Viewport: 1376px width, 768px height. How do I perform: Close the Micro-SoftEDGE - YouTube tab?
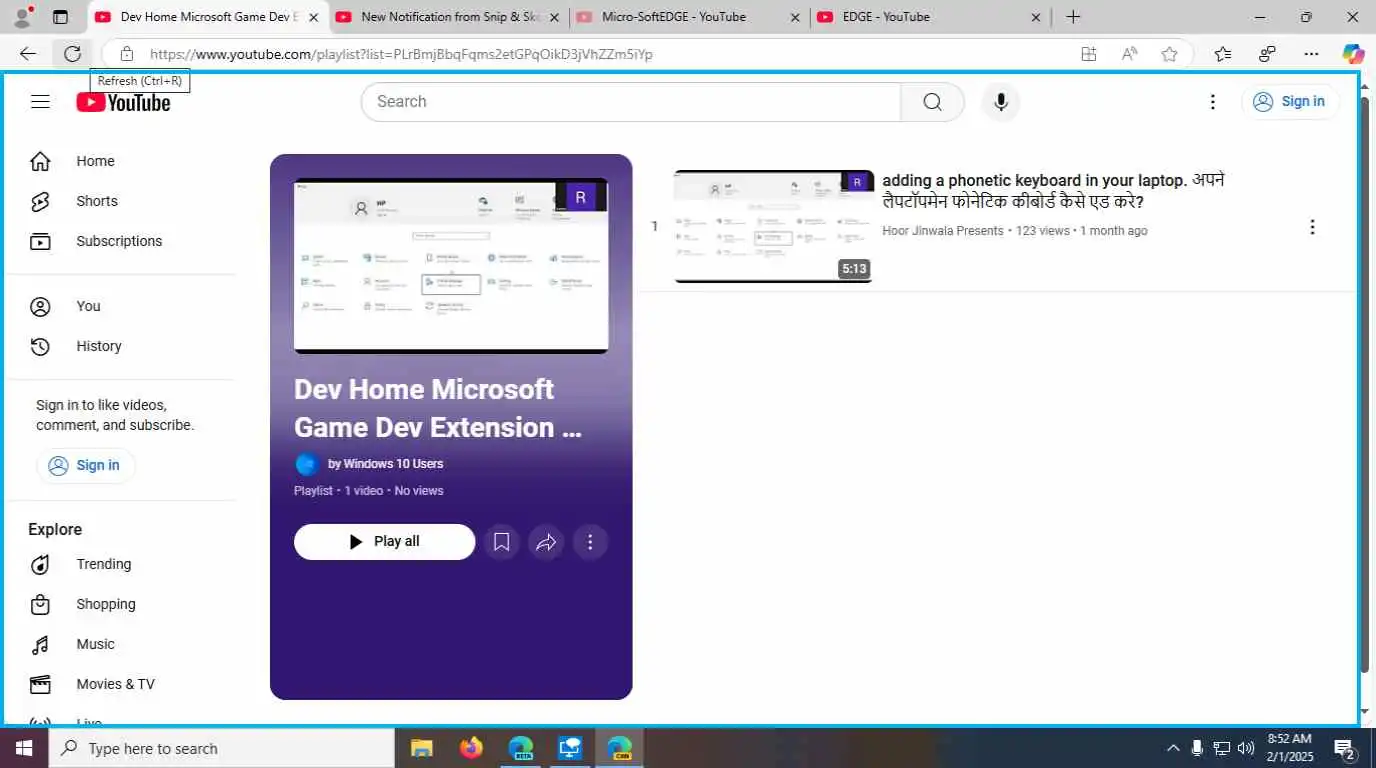click(795, 17)
